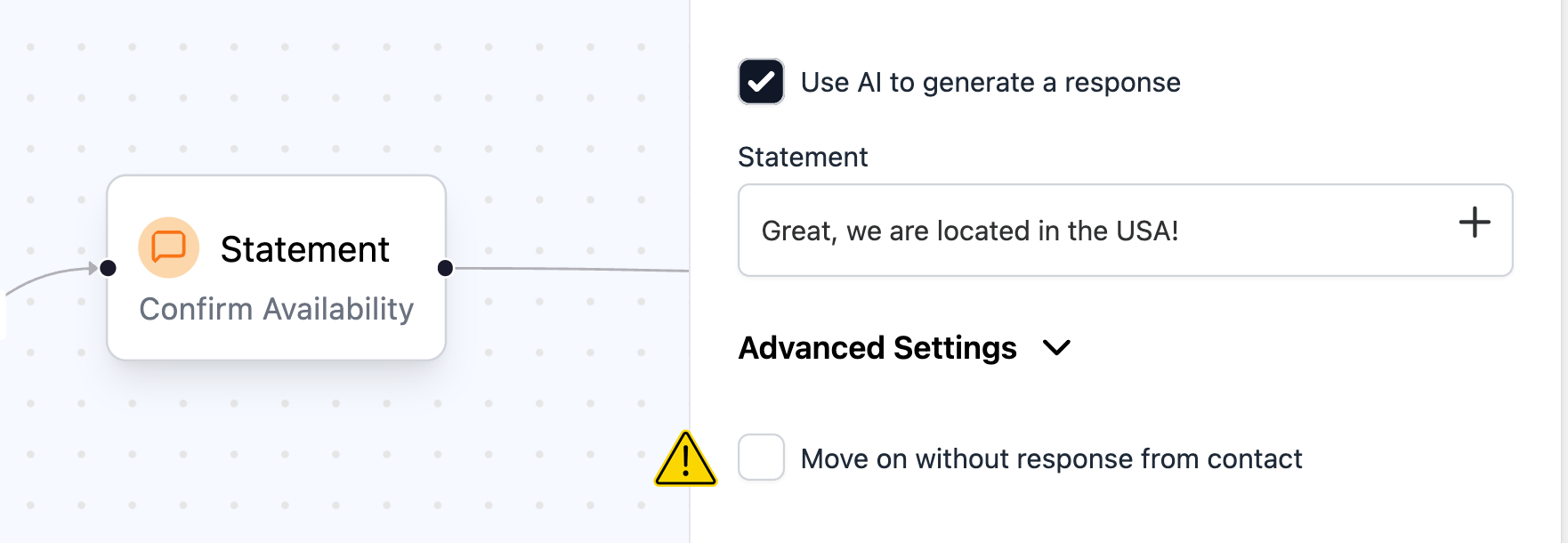Click the input port dot on the Statement node

pyautogui.click(x=107, y=267)
